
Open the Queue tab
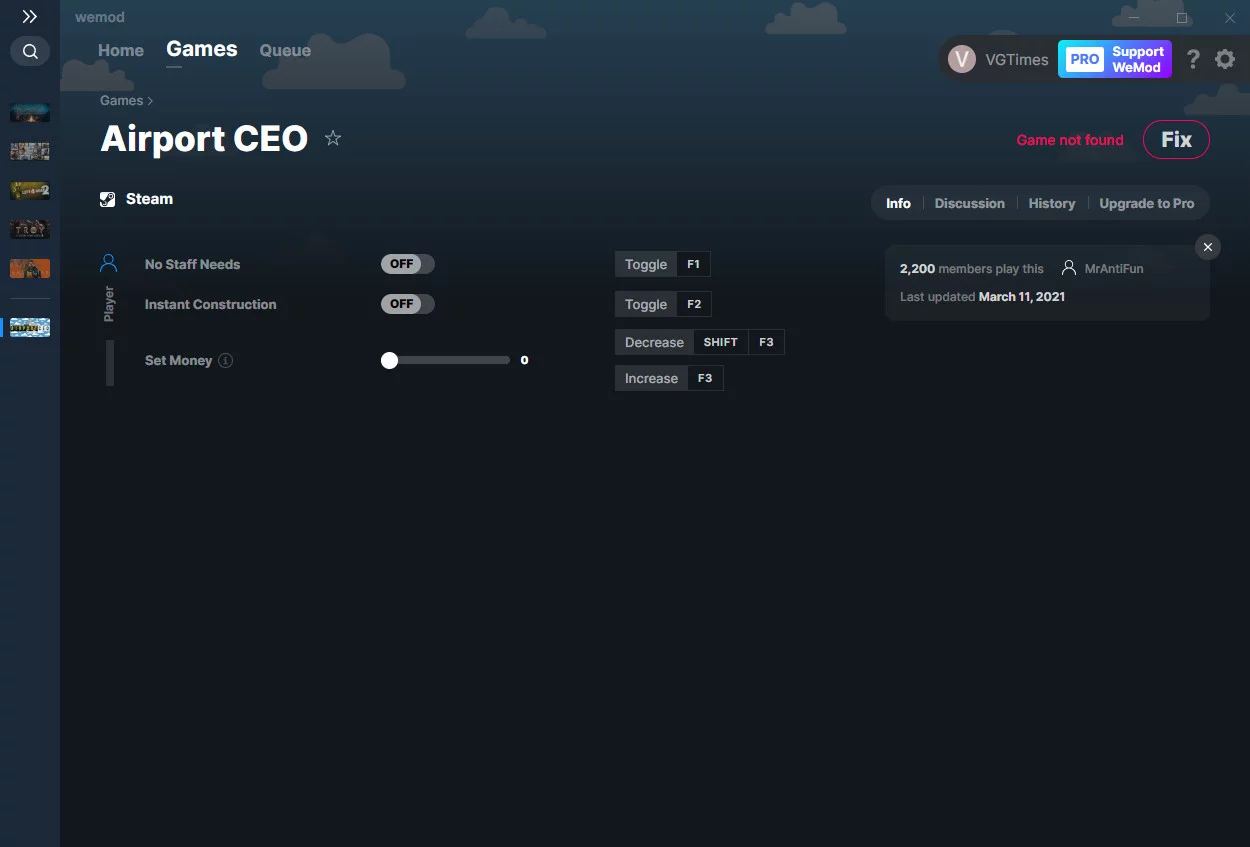[x=285, y=50]
